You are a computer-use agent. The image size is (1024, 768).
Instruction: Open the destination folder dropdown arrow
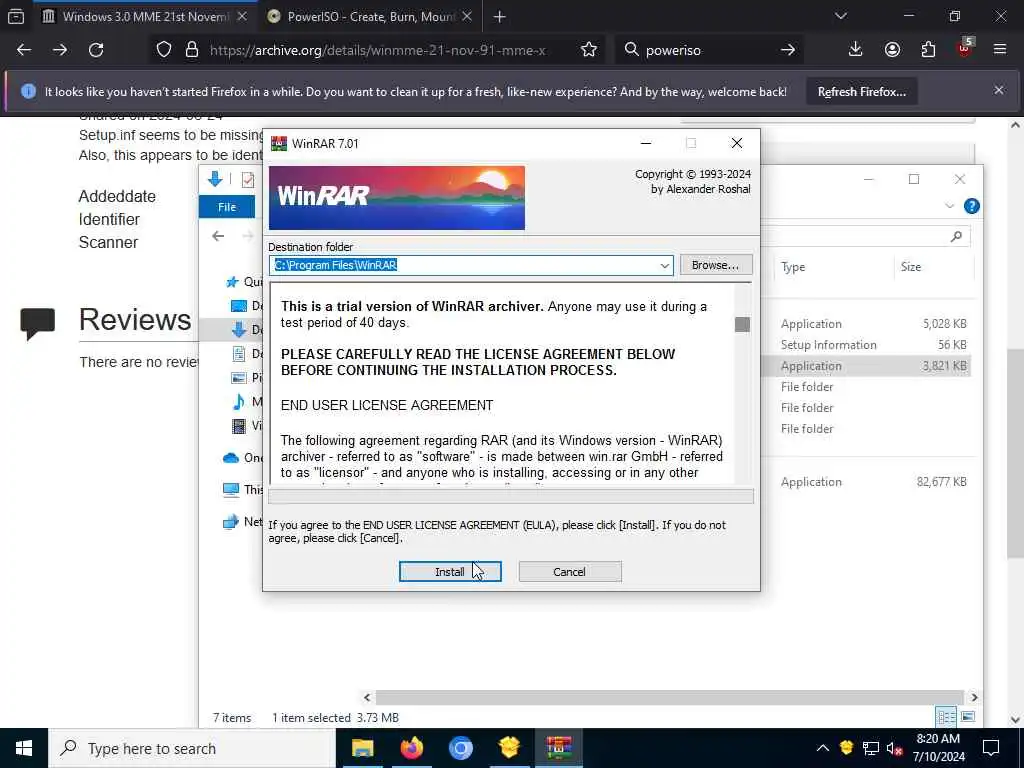click(x=664, y=265)
